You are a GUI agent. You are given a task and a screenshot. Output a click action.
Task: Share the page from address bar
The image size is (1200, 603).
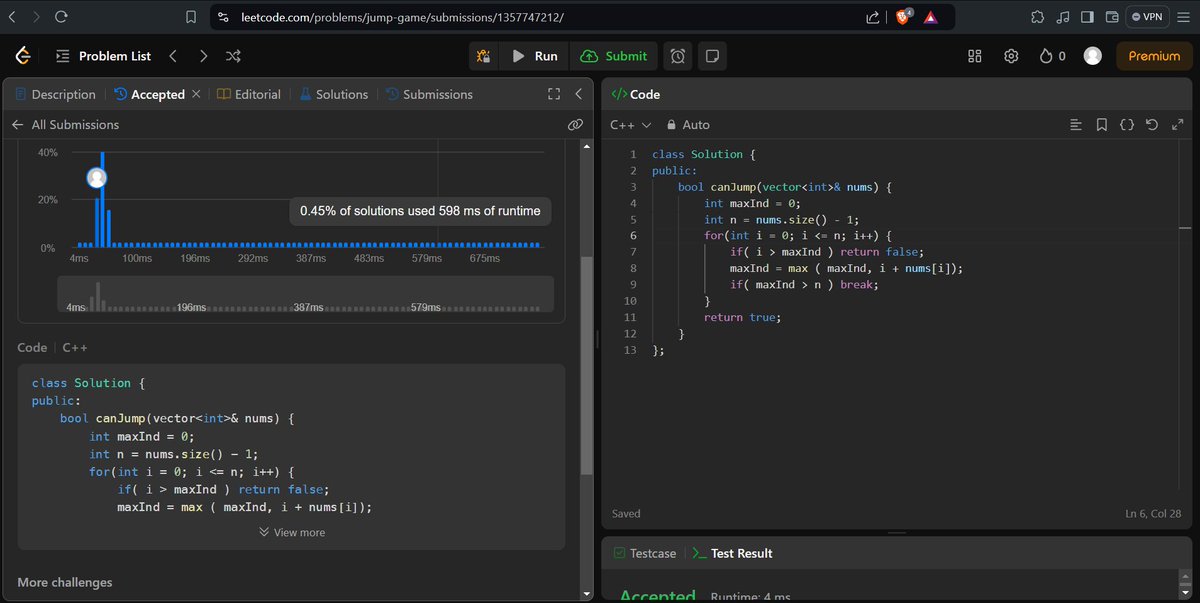pyautogui.click(x=873, y=17)
